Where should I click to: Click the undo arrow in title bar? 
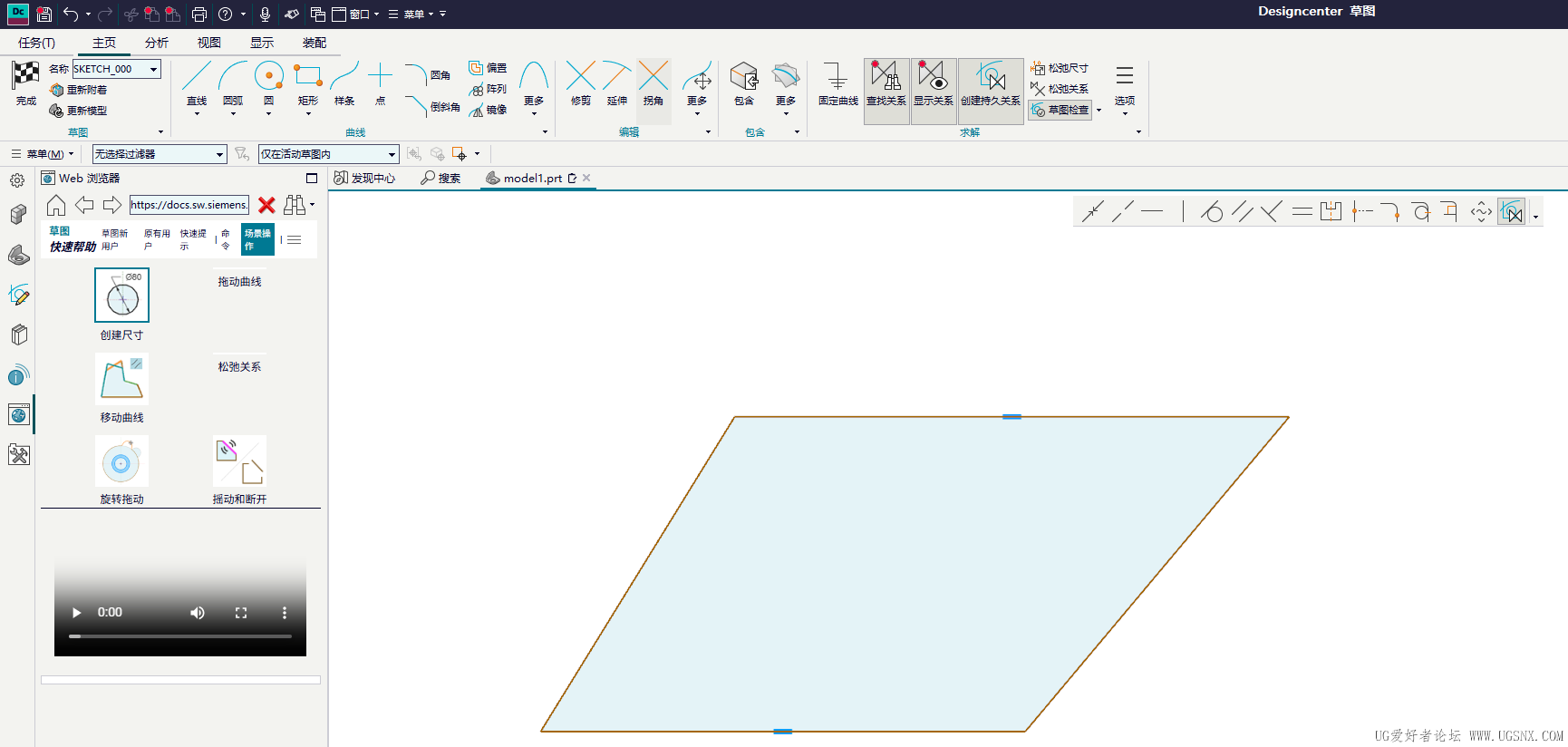point(71,14)
